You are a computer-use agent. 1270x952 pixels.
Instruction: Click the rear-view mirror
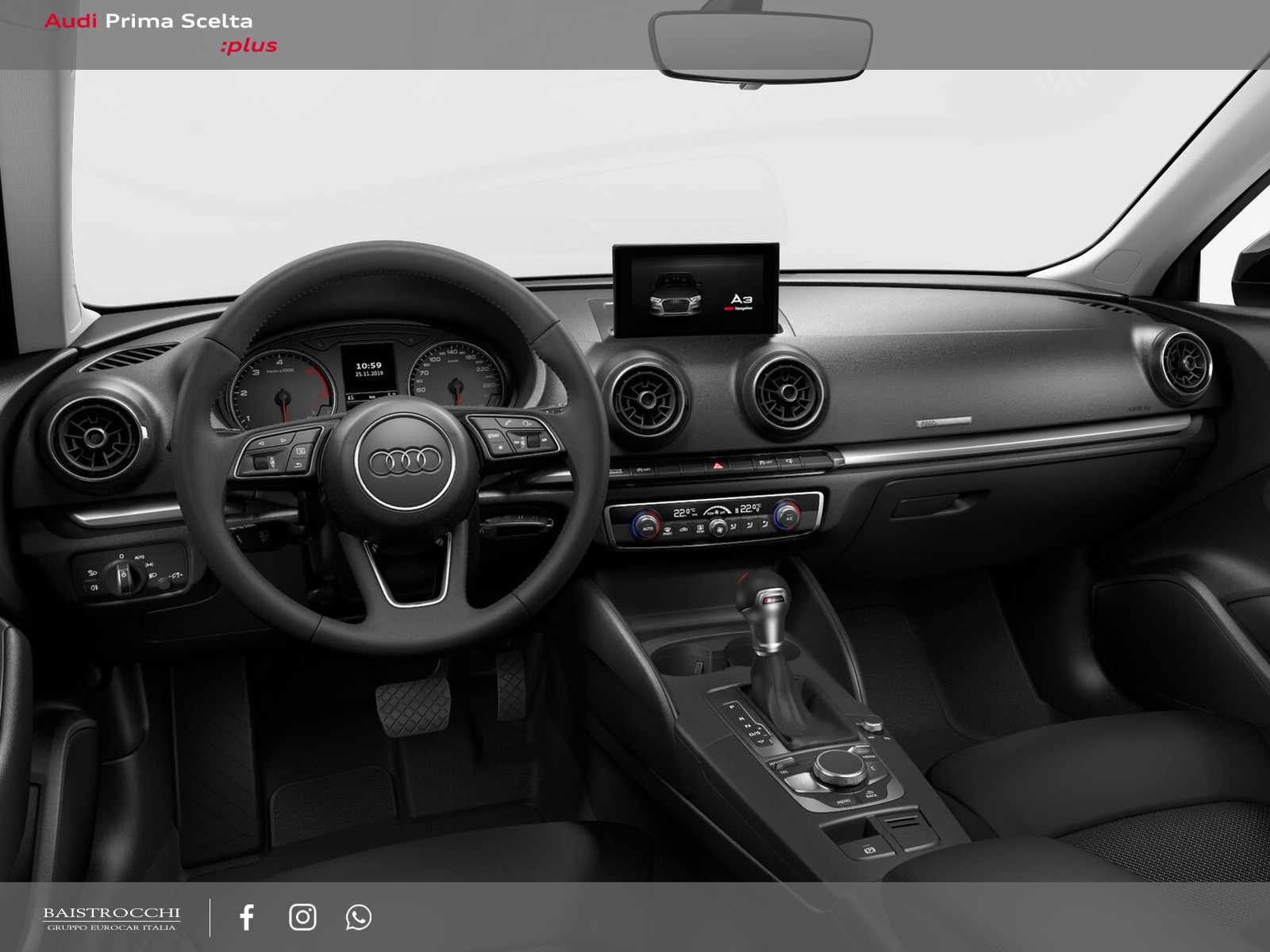click(x=760, y=44)
